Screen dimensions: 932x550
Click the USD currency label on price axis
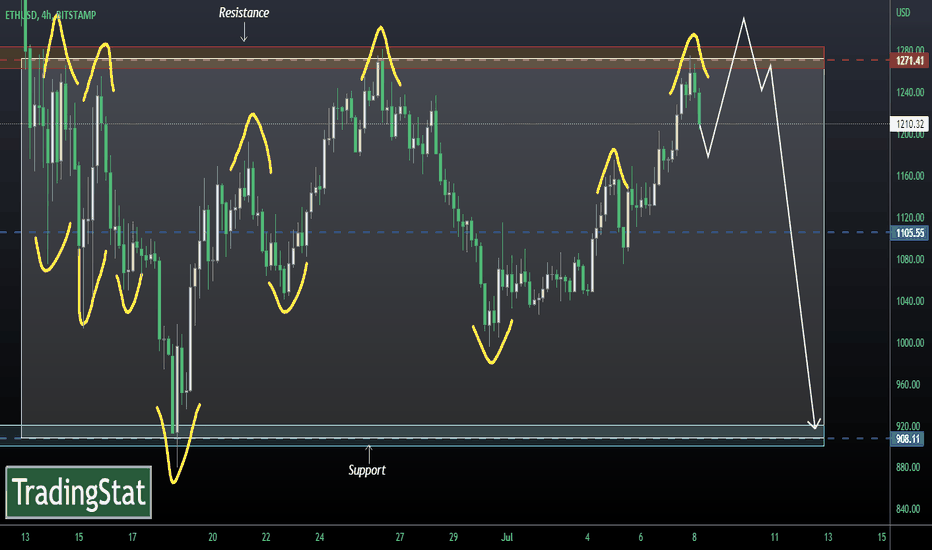tap(903, 12)
